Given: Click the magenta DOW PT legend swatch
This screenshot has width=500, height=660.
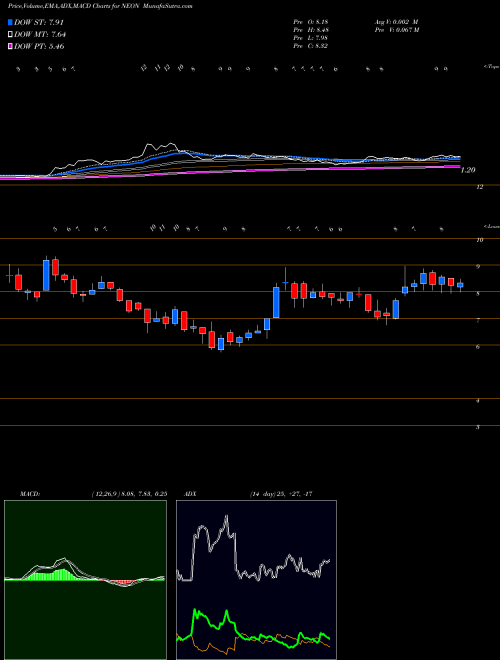Looking at the screenshot, I should [x=11, y=46].
